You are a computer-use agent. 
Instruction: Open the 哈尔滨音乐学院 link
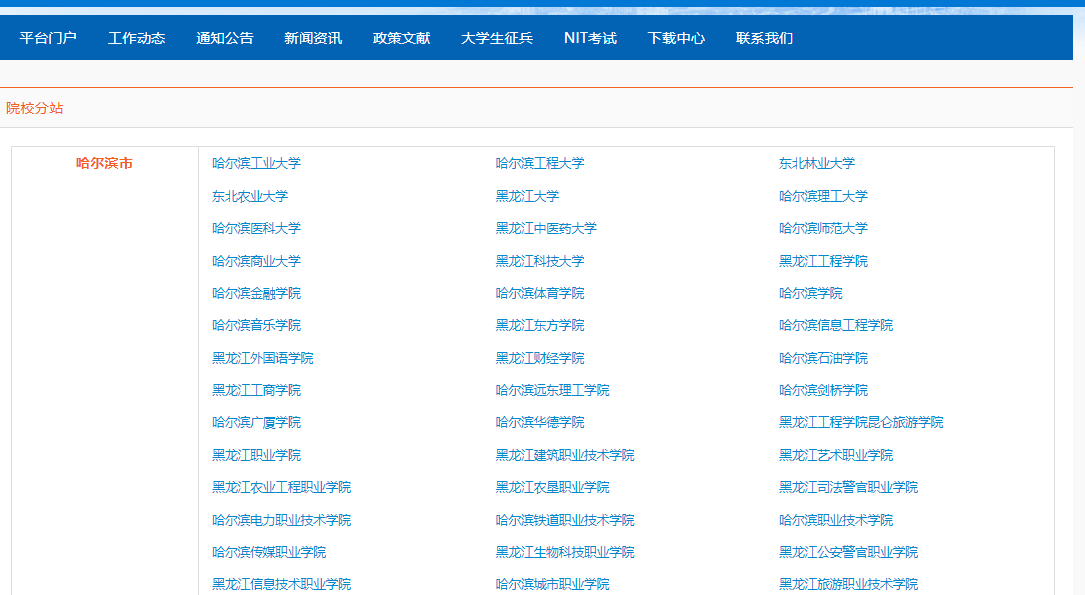[x=256, y=325]
